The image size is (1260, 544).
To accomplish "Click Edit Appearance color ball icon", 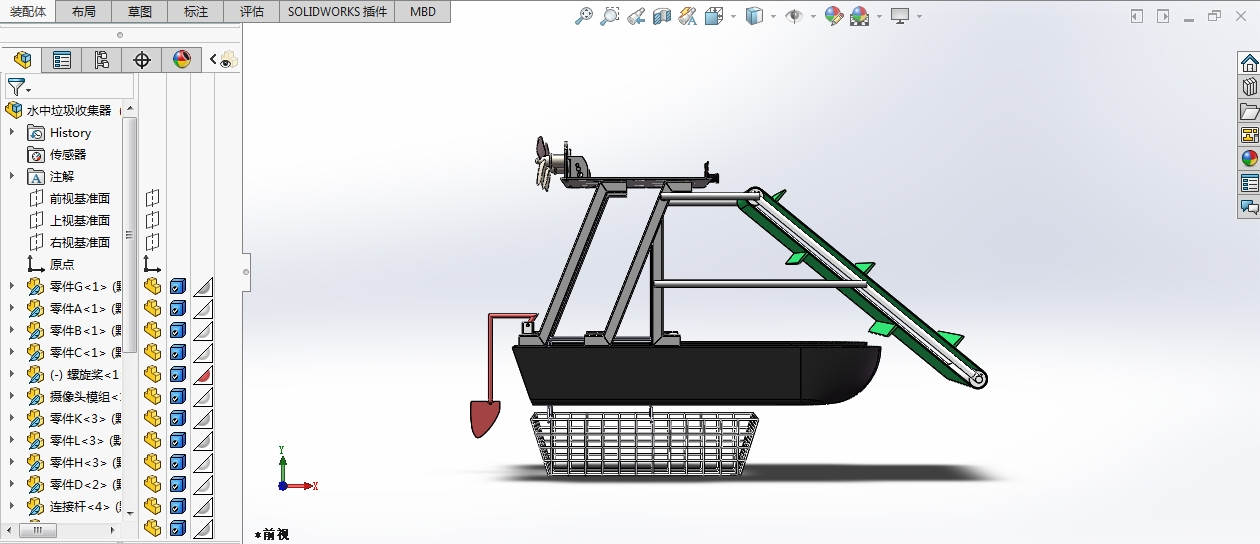I will coord(834,16).
